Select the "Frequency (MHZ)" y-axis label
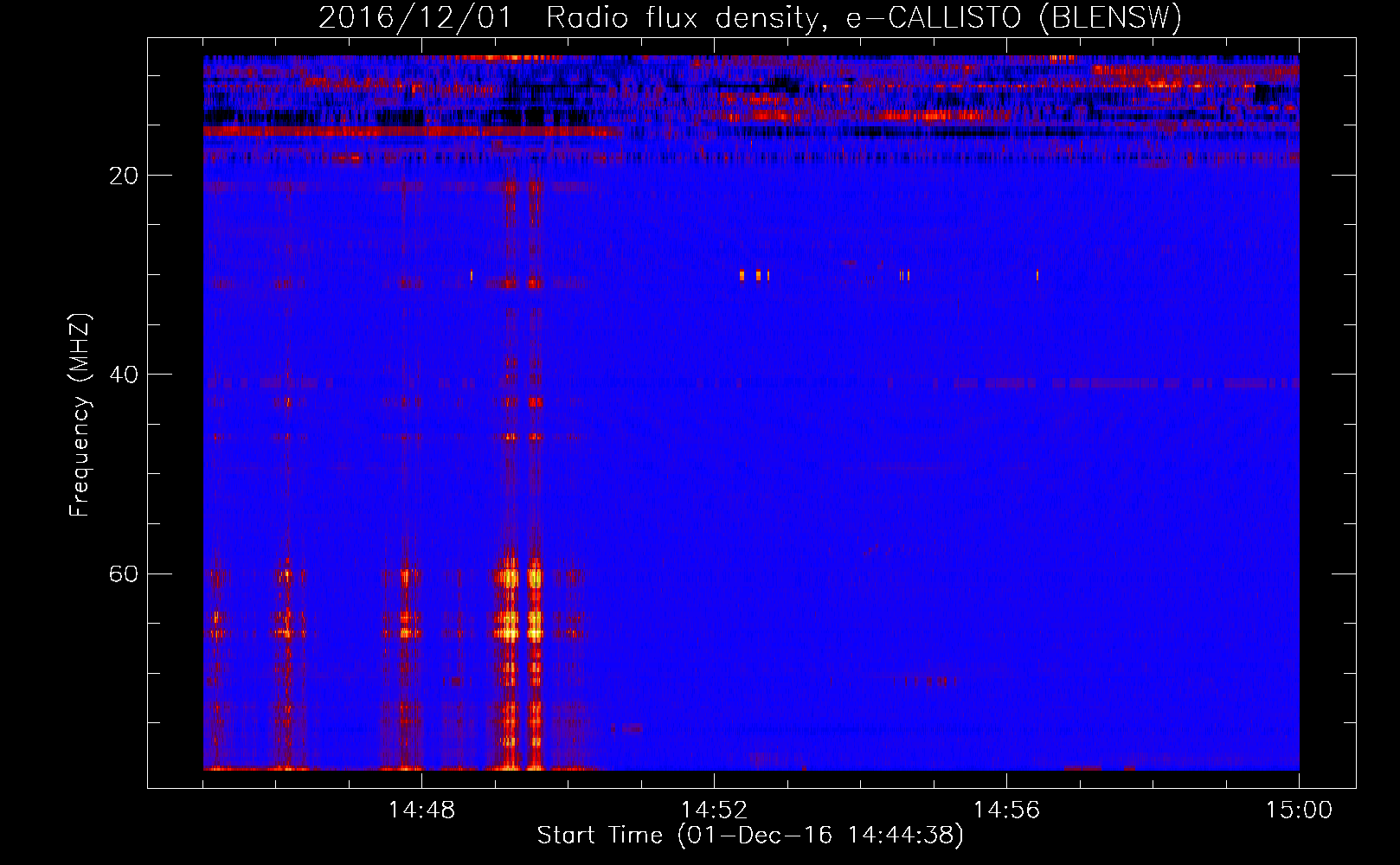The image size is (1400, 865). [80, 415]
